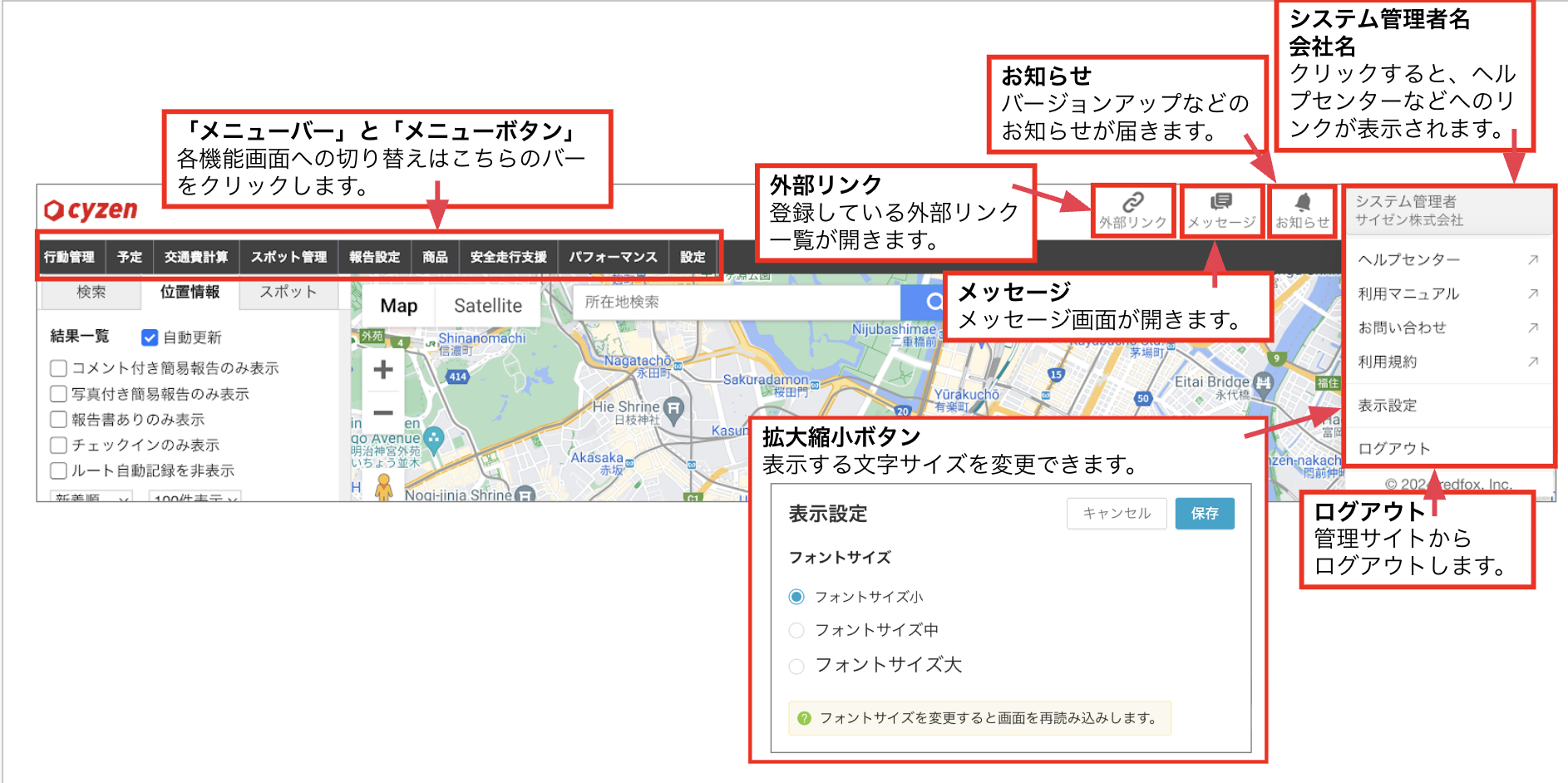Click the Sakuradamon station label
Image resolution: width=1568 pixels, height=783 pixels.
pyautogui.click(x=765, y=380)
